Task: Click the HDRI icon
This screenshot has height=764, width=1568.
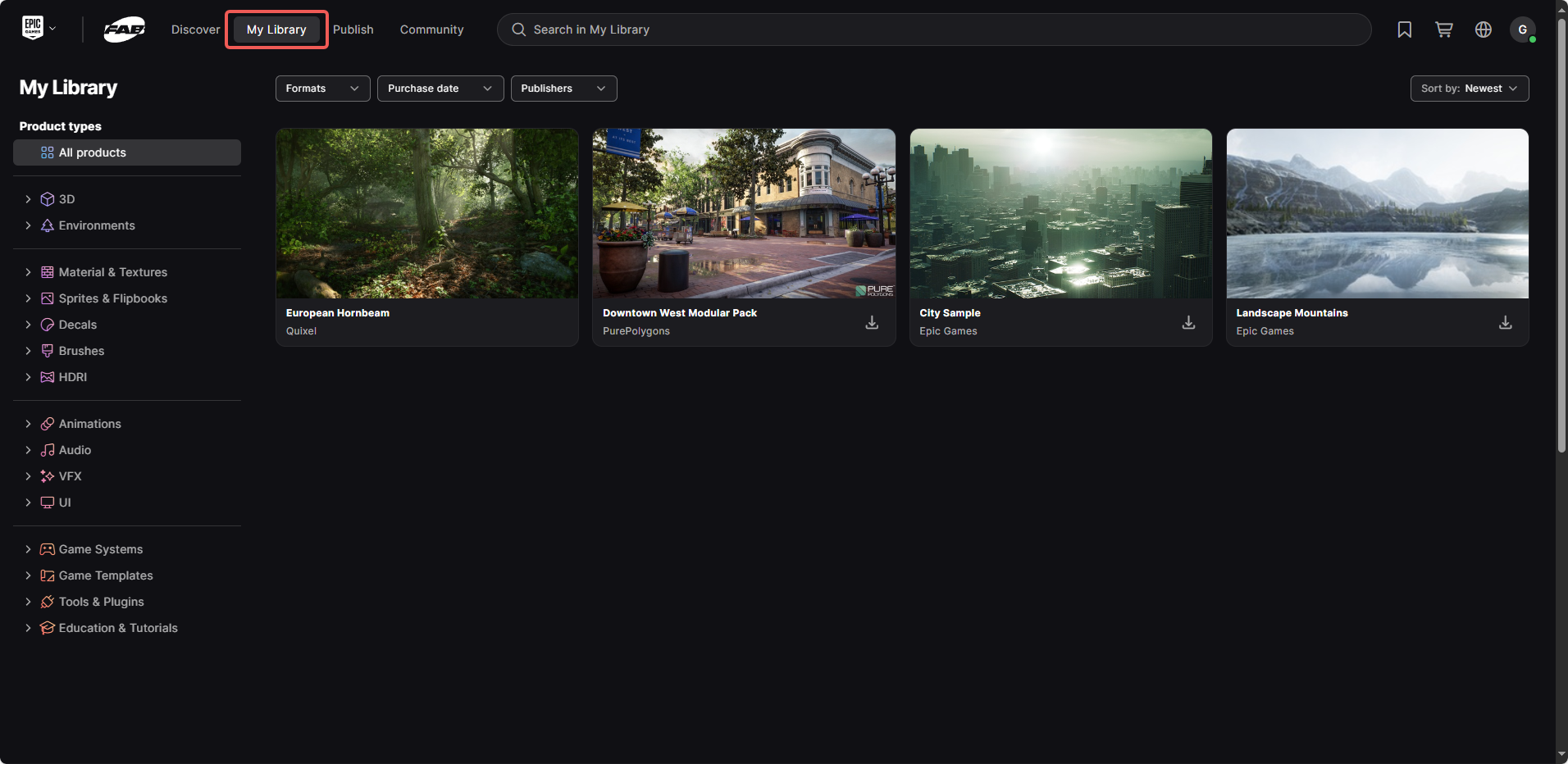Action: tap(48, 377)
